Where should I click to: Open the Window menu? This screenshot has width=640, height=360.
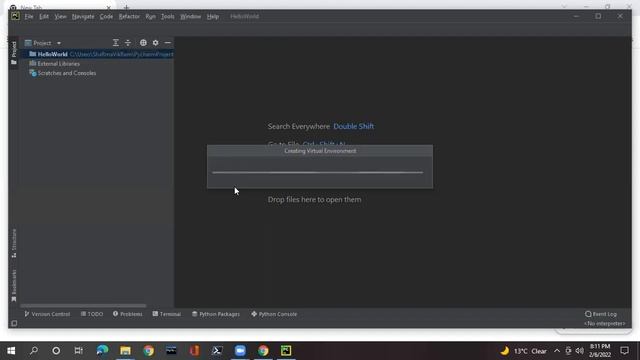191,17
